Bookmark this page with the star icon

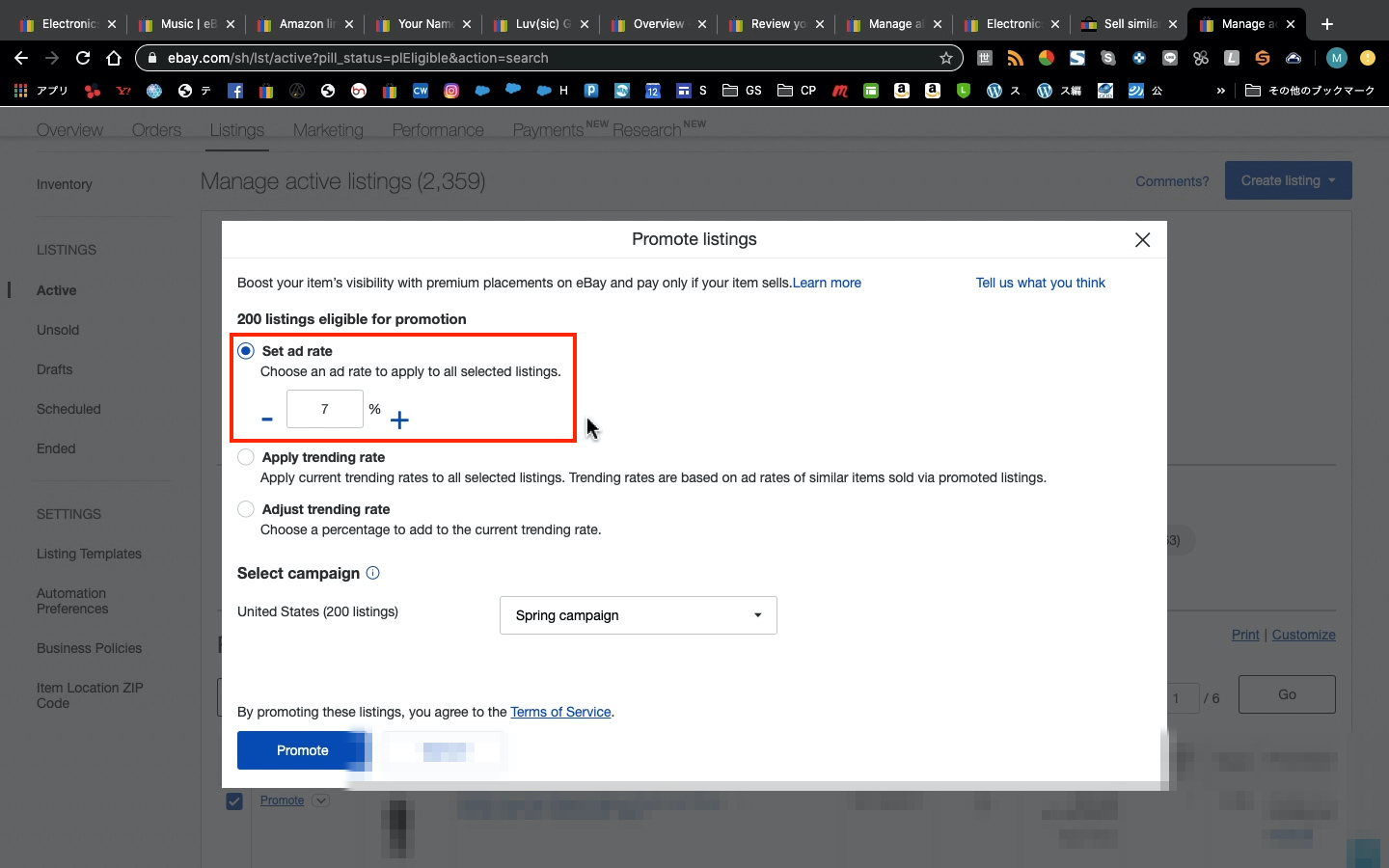pos(945,58)
